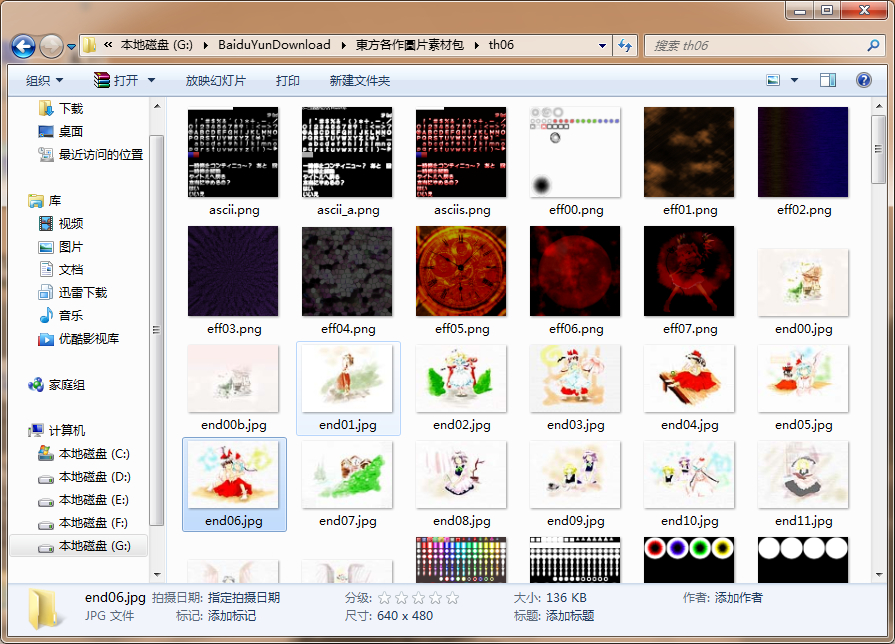Toggle the preview pane button
895x644 pixels.
point(828,80)
